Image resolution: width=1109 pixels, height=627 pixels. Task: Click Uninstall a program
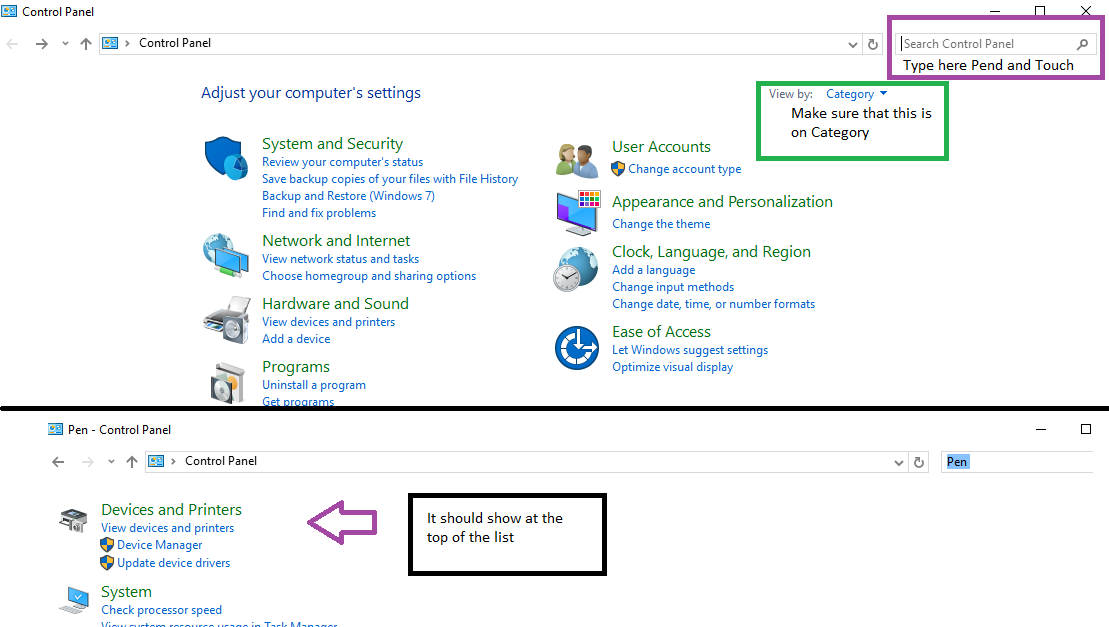click(314, 385)
